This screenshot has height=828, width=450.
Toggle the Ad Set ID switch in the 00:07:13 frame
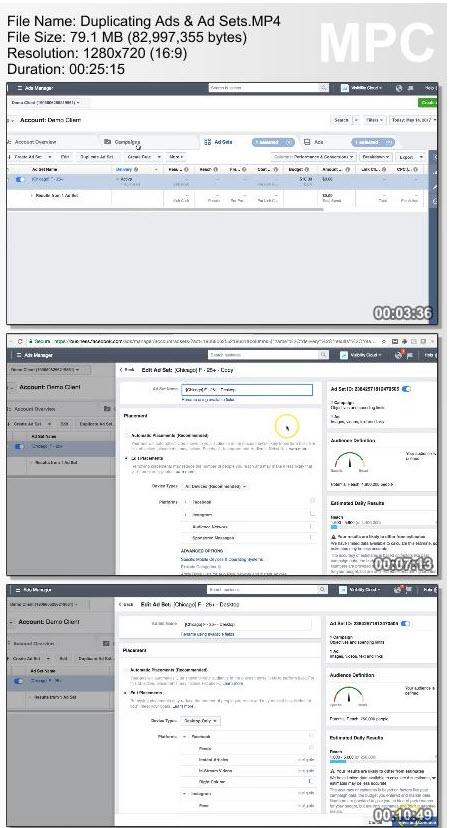pyautogui.click(x=406, y=389)
